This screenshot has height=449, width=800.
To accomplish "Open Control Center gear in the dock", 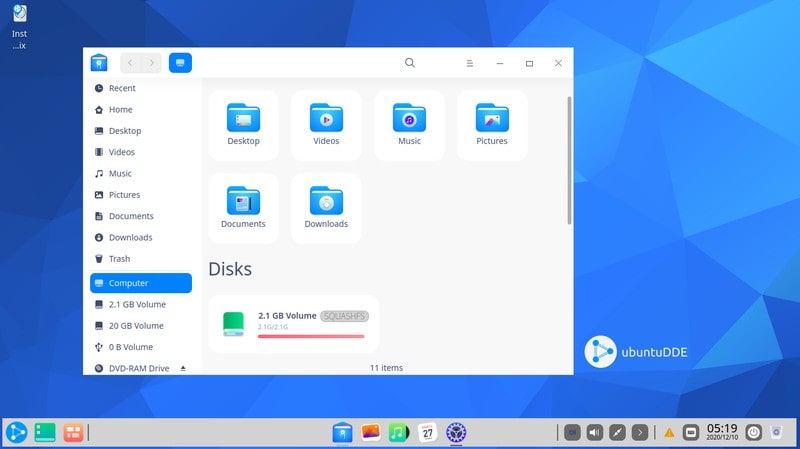I will 456,433.
